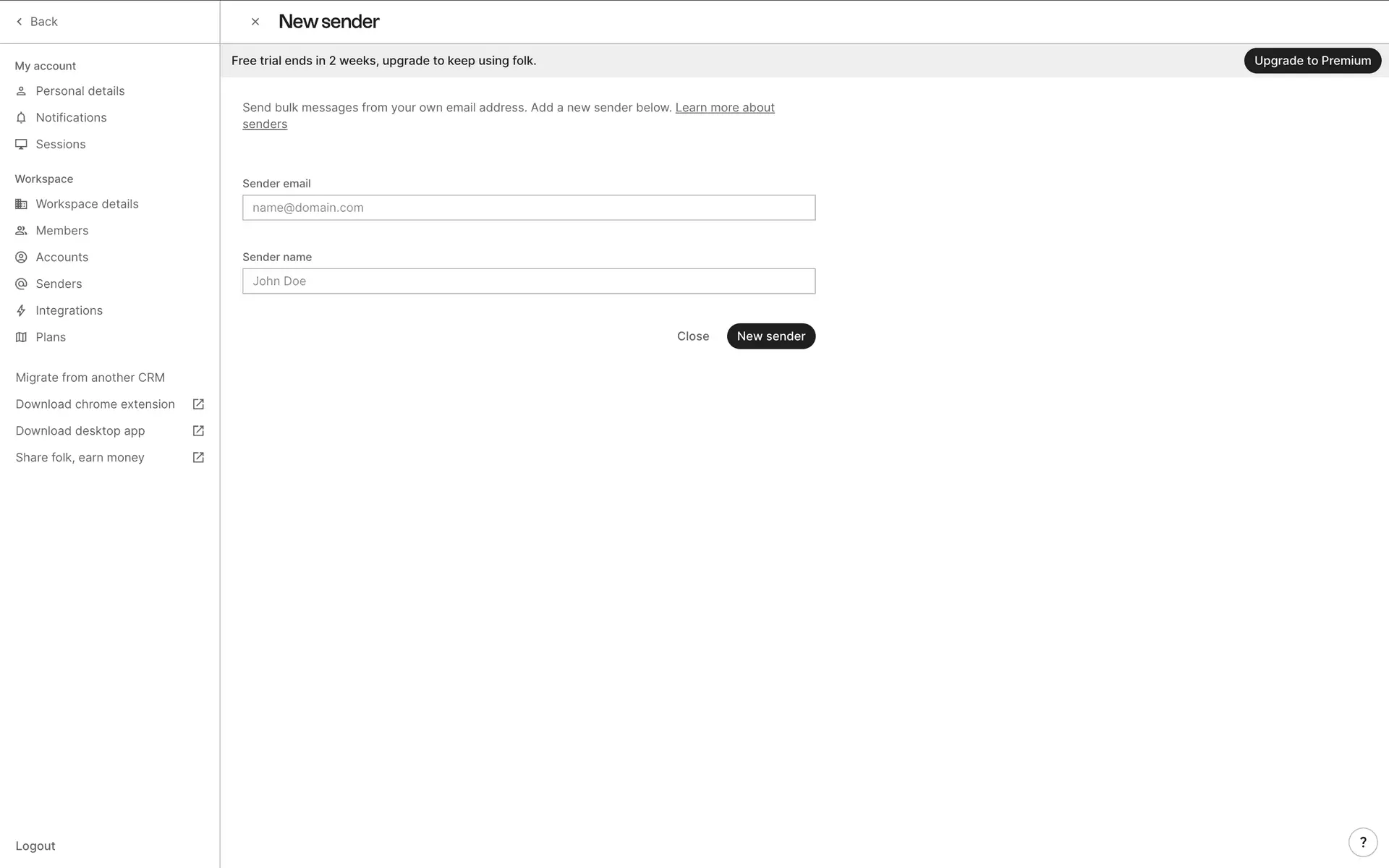Click the Workspace details building icon
This screenshot has height=868, width=1389.
pos(21,204)
